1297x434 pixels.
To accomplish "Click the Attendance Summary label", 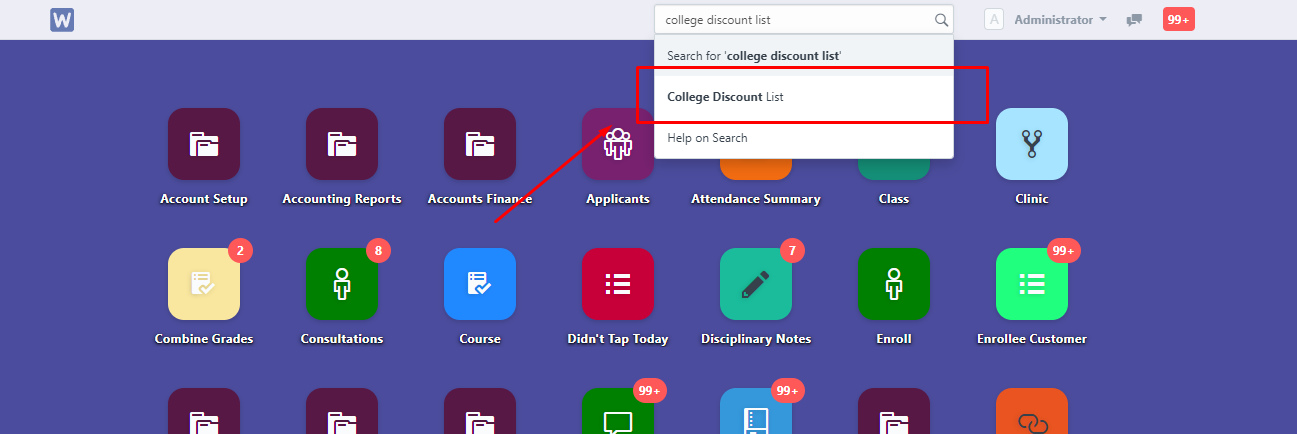I will click(756, 199).
